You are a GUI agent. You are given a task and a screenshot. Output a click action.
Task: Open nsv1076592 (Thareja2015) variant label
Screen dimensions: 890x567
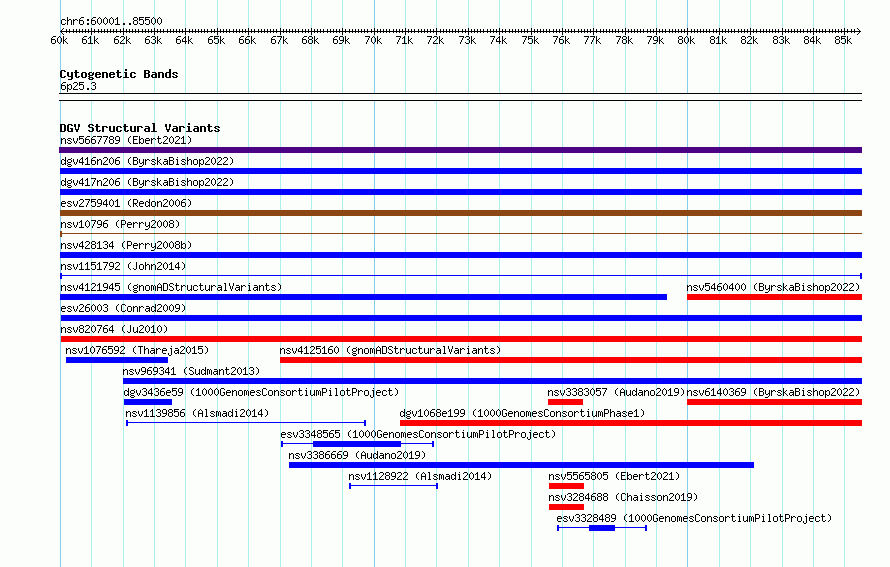pyautogui.click(x=137, y=350)
